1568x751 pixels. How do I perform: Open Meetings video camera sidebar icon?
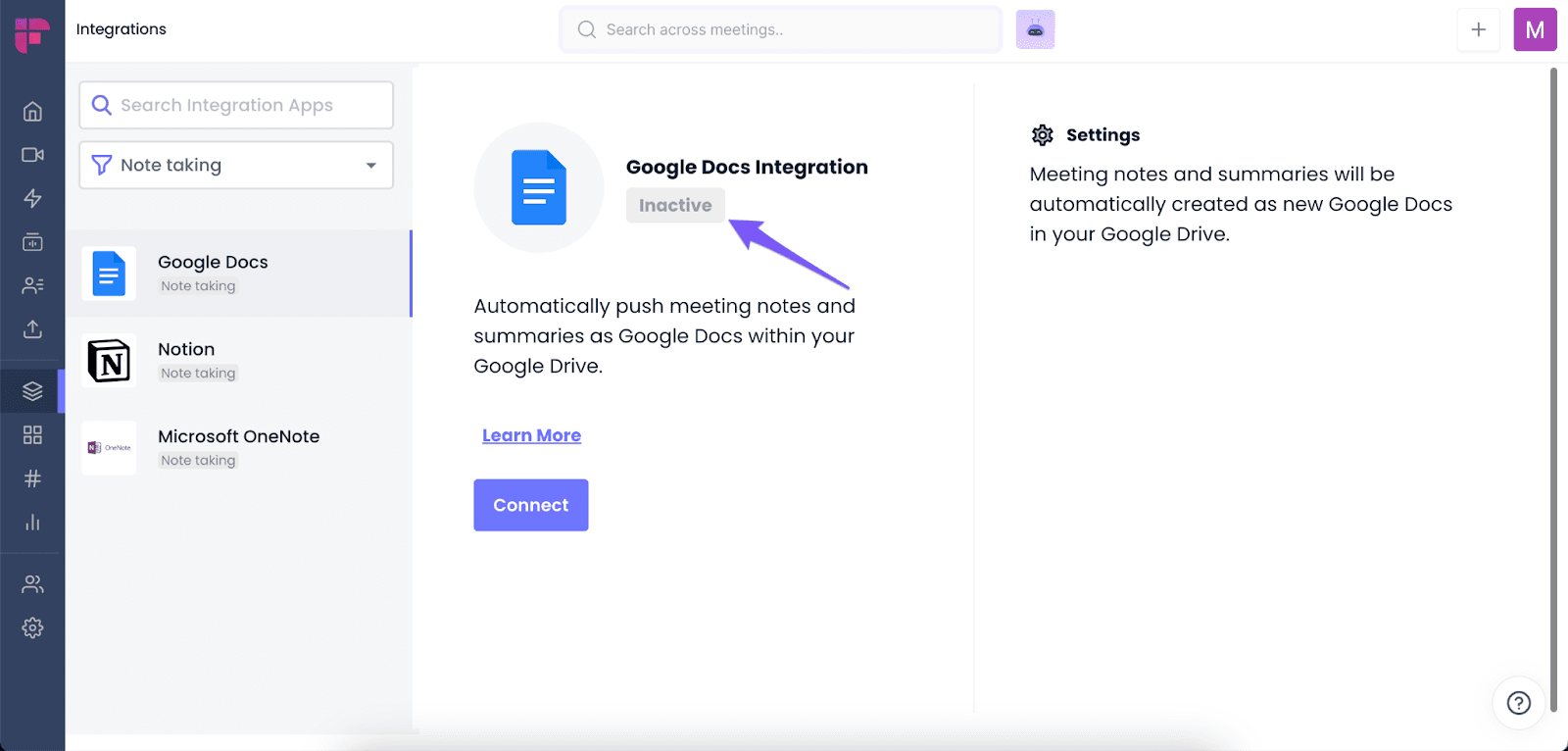(x=32, y=155)
